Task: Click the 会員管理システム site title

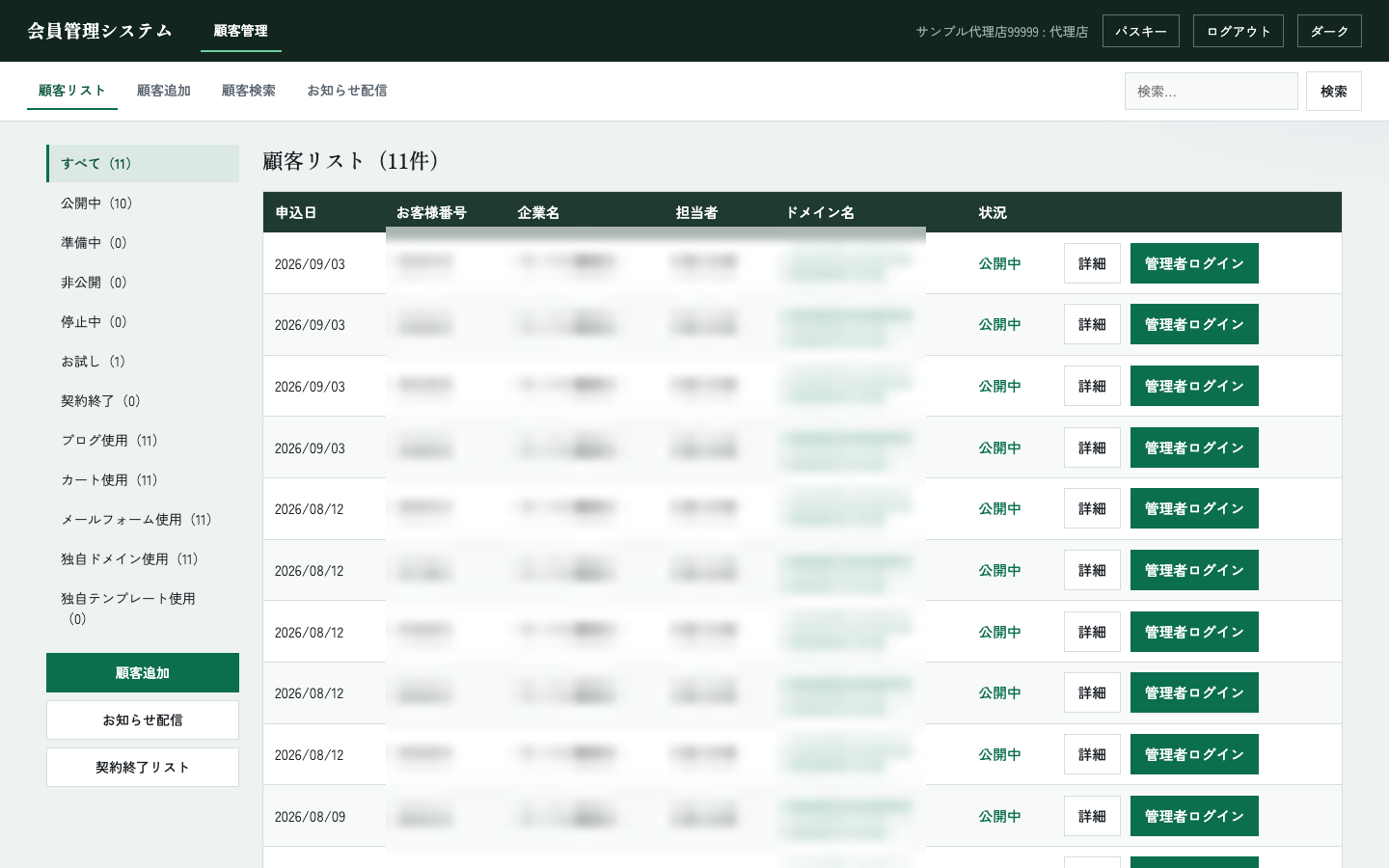Action: 99,31
